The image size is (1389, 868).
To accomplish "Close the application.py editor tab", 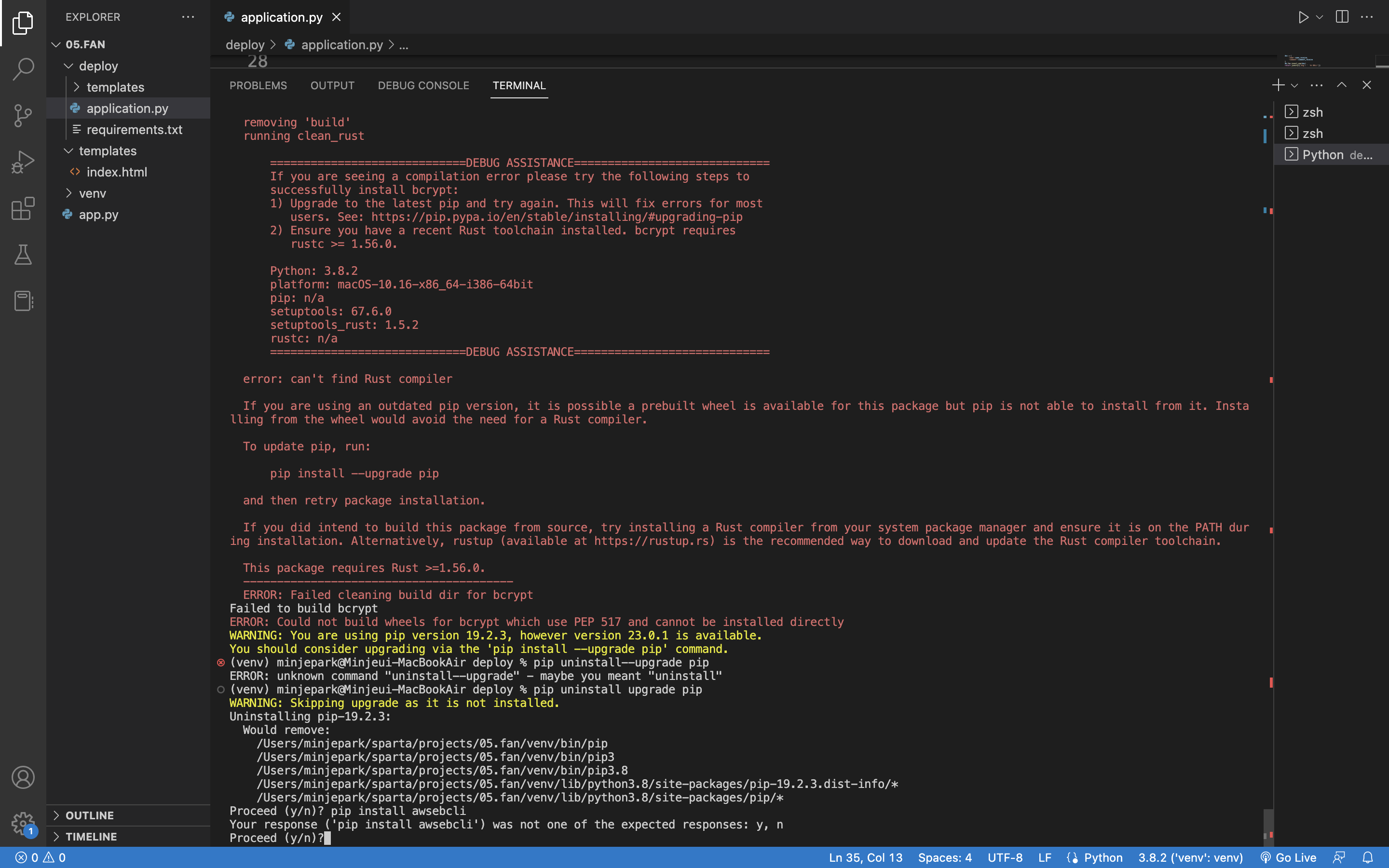I will [336, 17].
